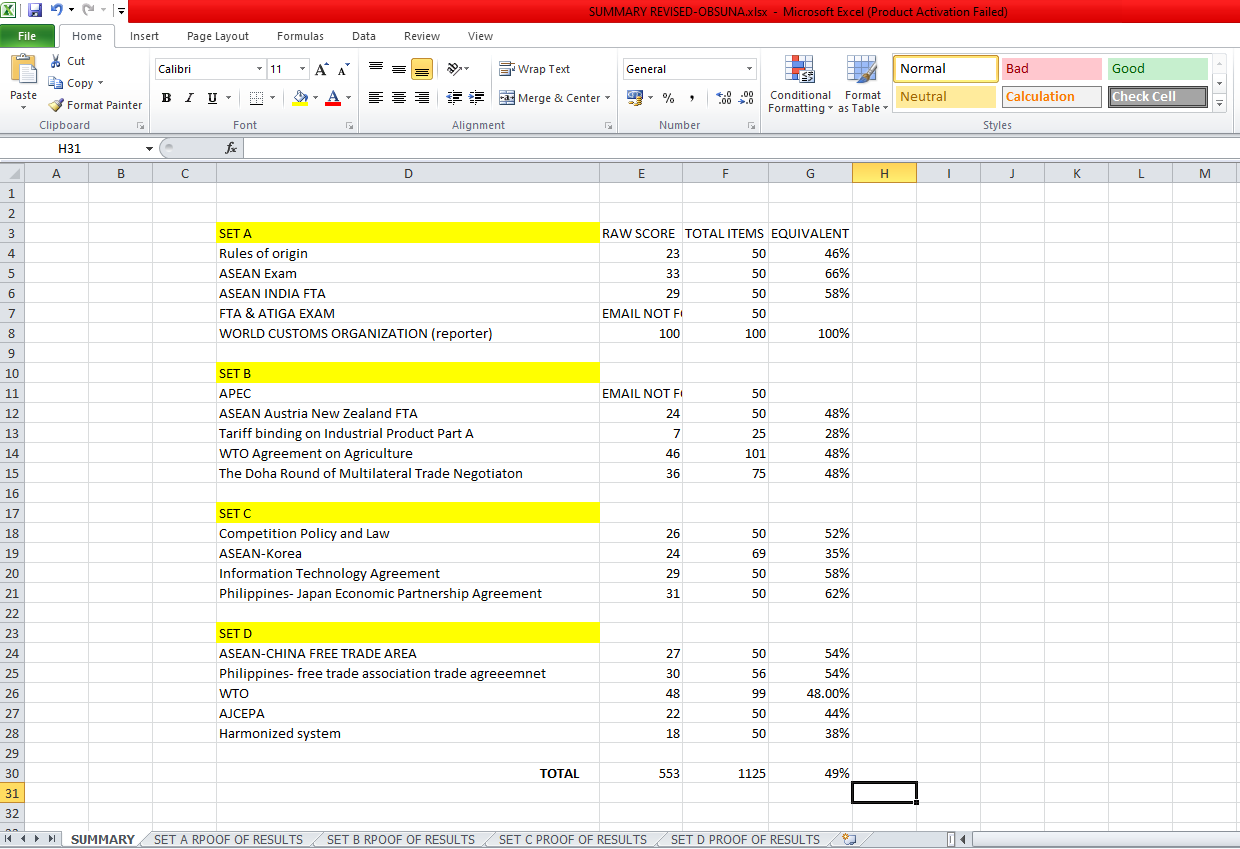Toggle Center horizontal alignment
Viewport: 1240px width, 849px height.
point(399,98)
